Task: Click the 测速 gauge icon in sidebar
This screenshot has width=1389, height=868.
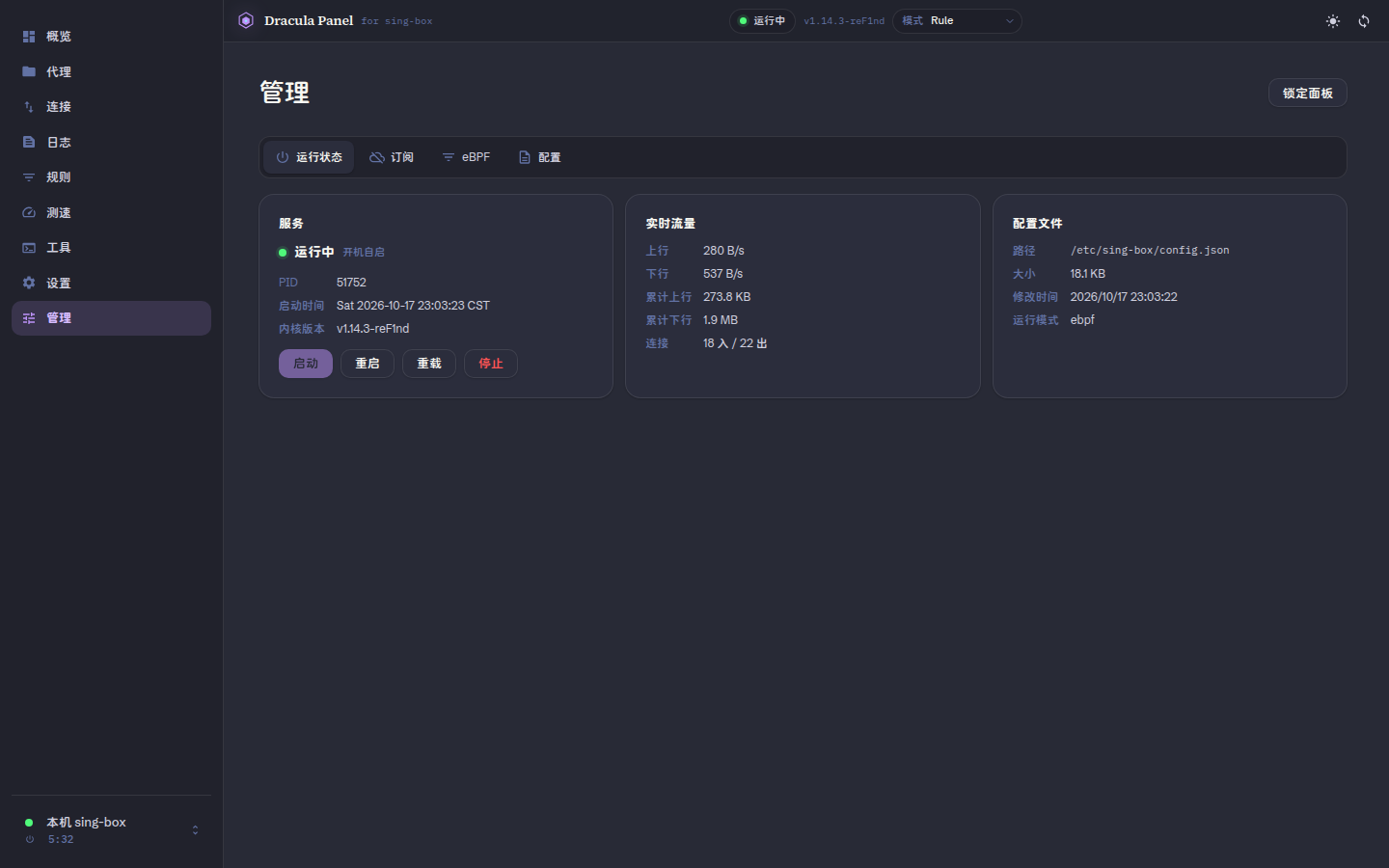Action: [x=29, y=212]
